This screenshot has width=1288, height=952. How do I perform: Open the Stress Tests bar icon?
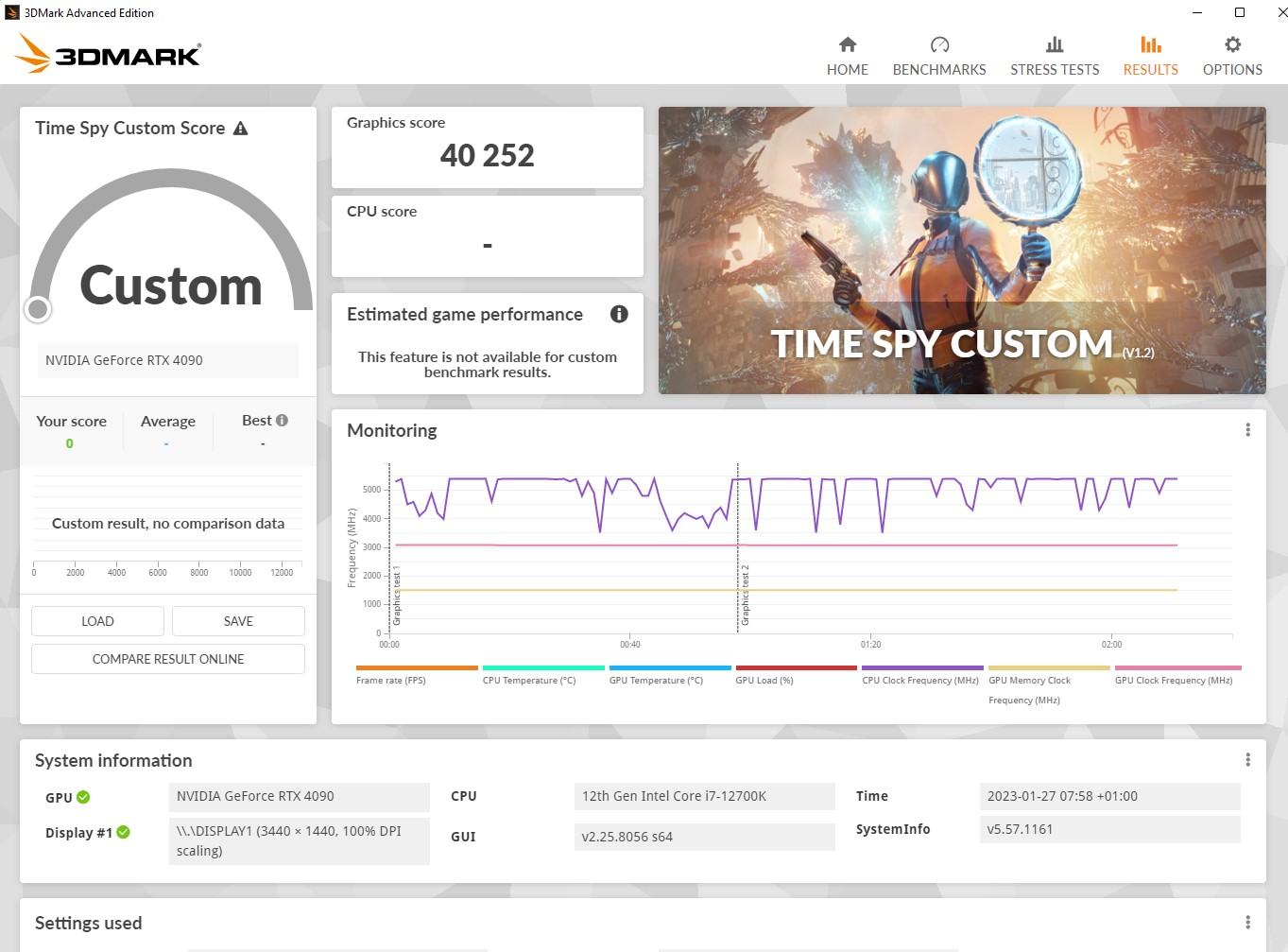click(x=1055, y=44)
